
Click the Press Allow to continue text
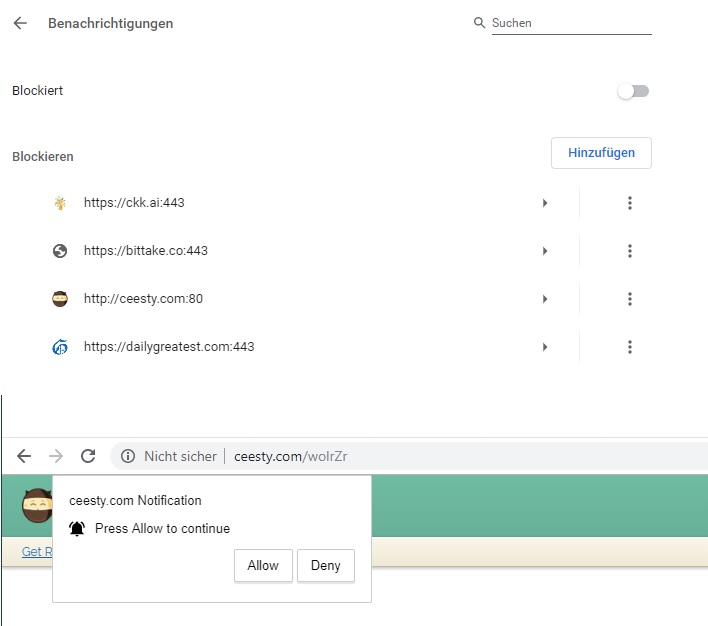163,528
